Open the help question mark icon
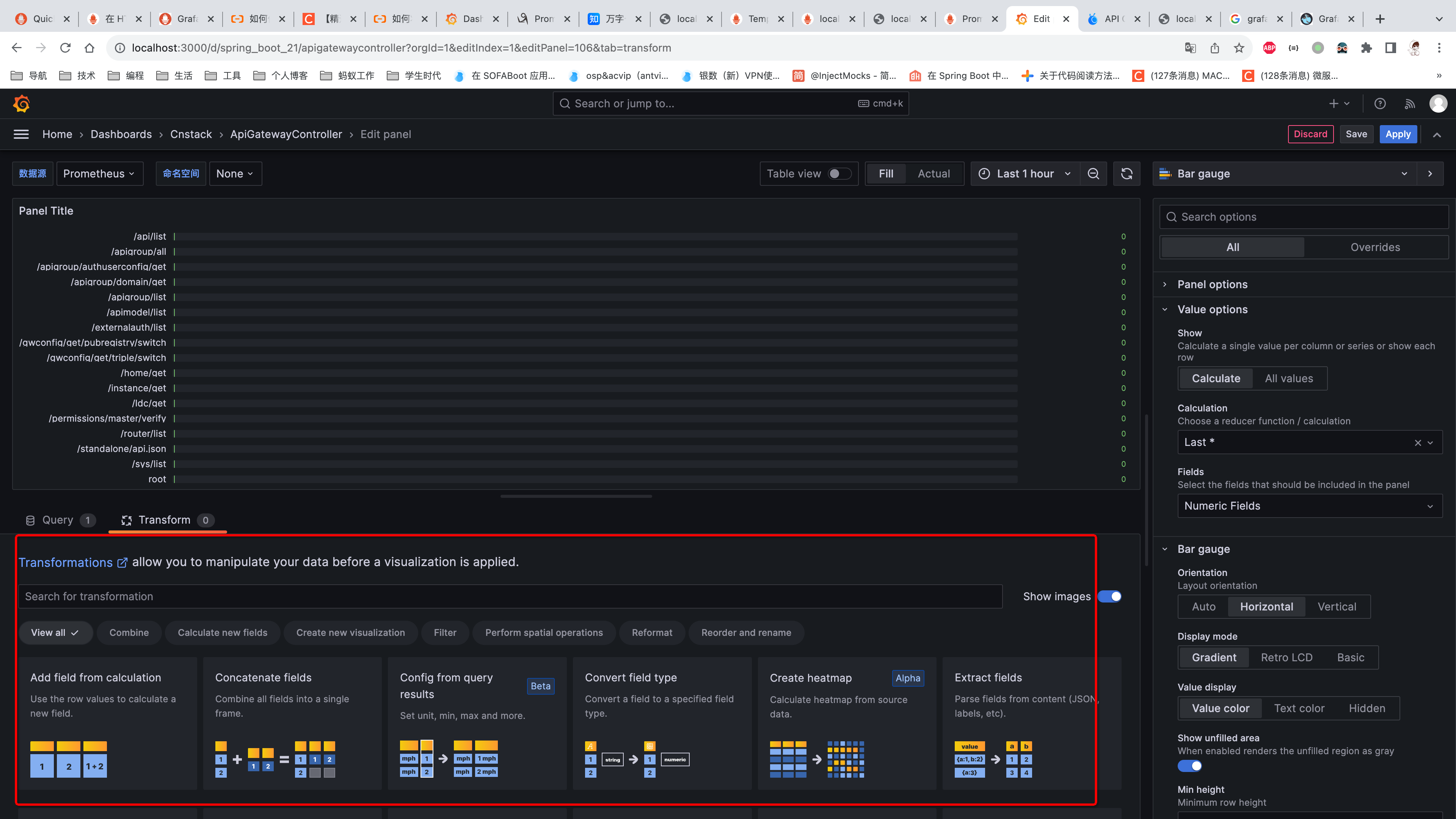This screenshot has height=819, width=1456. point(1380,104)
